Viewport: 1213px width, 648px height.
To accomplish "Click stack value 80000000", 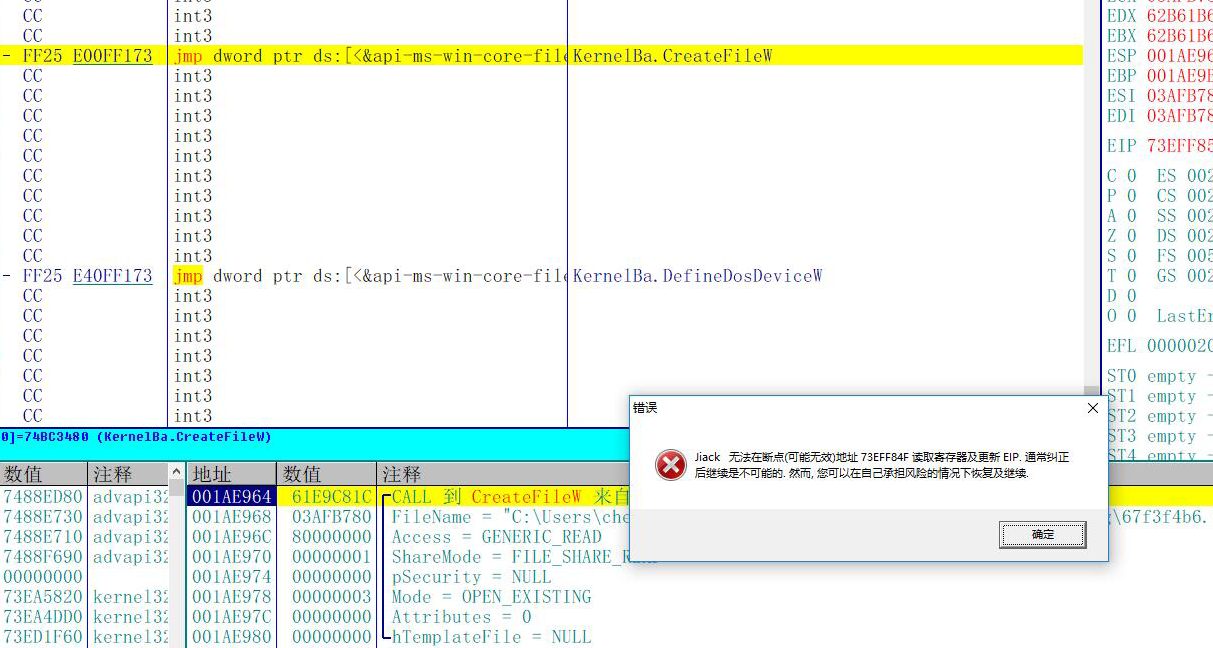I will pos(332,537).
